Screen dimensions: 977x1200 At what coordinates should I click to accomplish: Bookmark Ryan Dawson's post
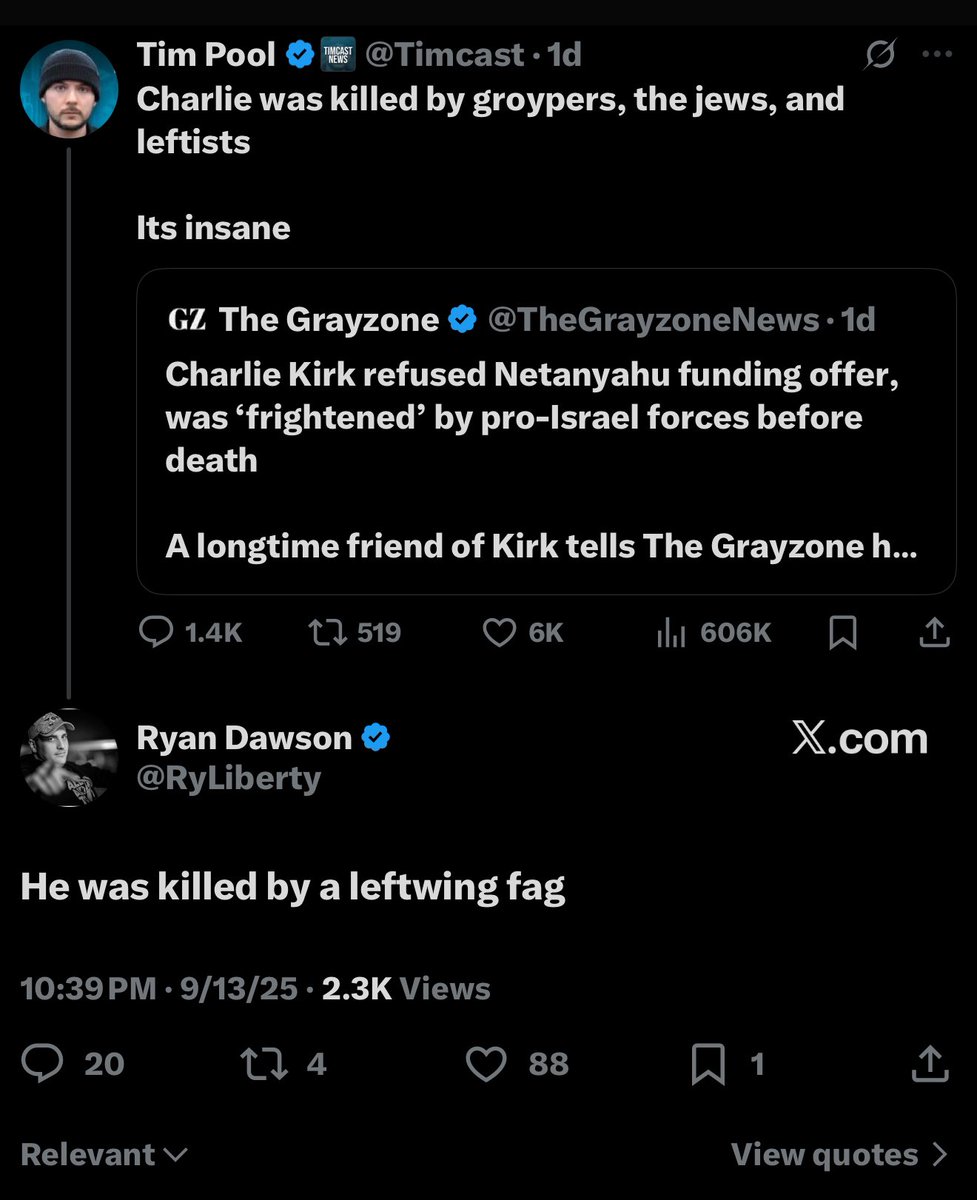click(x=708, y=1064)
